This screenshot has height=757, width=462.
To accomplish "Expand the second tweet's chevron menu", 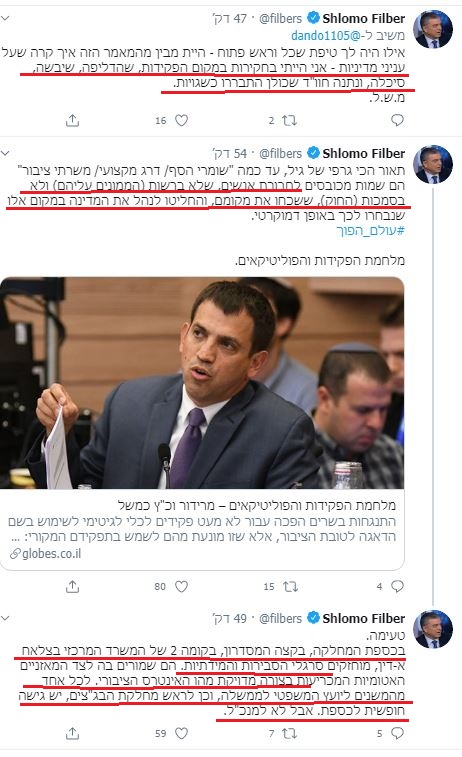I will (x=6, y=153).
